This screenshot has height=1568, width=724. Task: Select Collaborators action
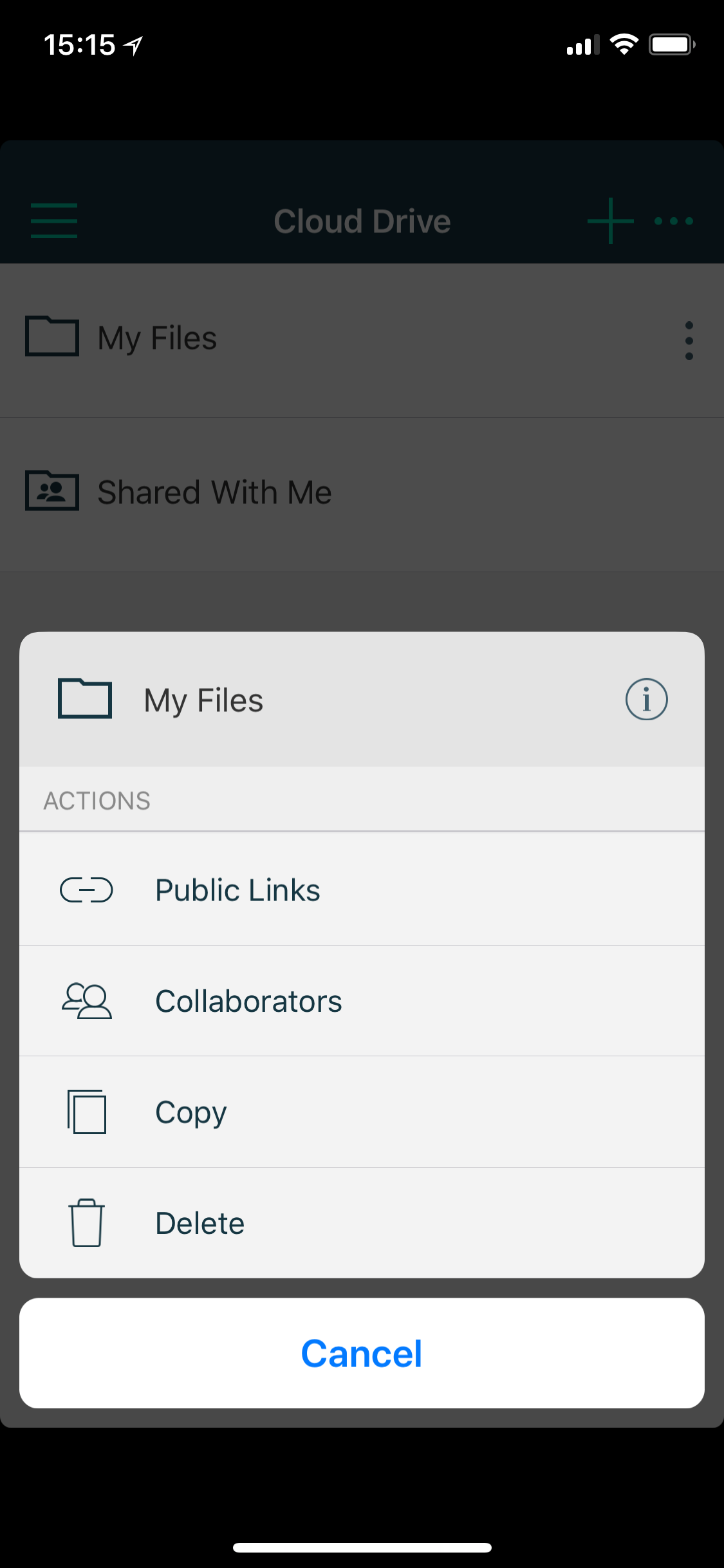pos(362,1001)
